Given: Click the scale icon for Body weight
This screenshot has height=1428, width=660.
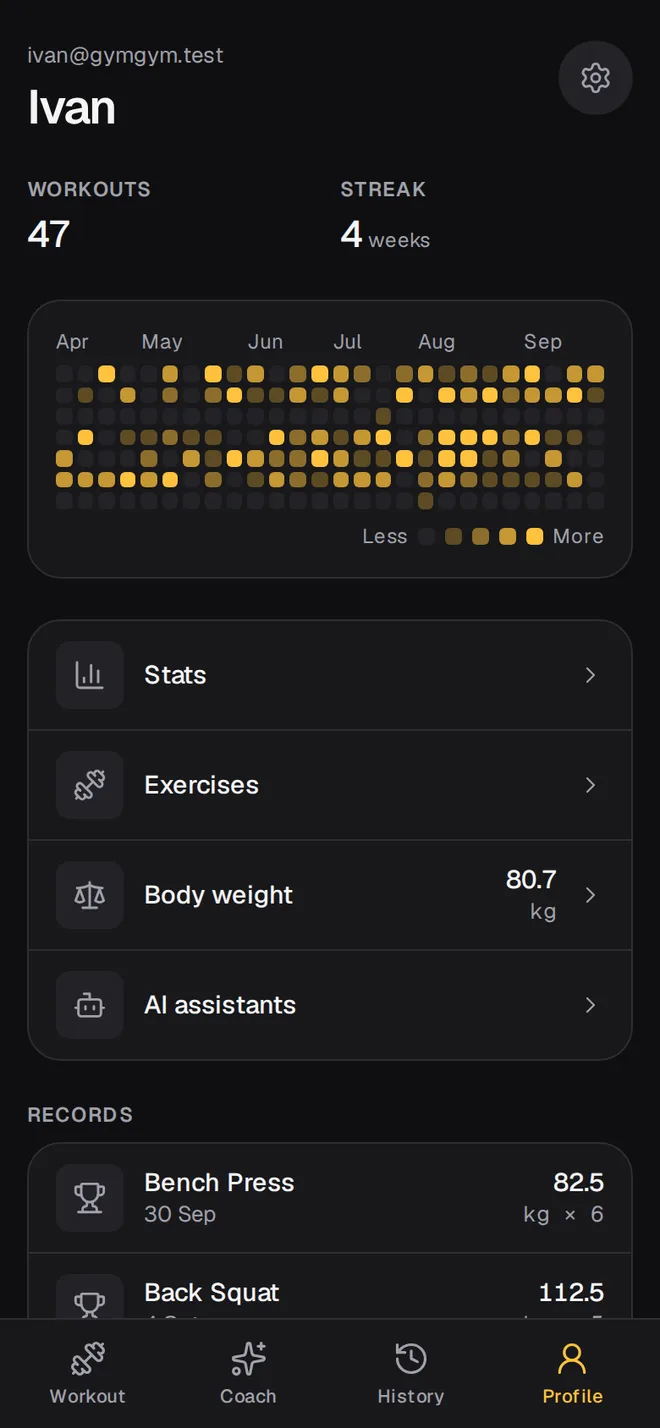Looking at the screenshot, I should pos(90,895).
